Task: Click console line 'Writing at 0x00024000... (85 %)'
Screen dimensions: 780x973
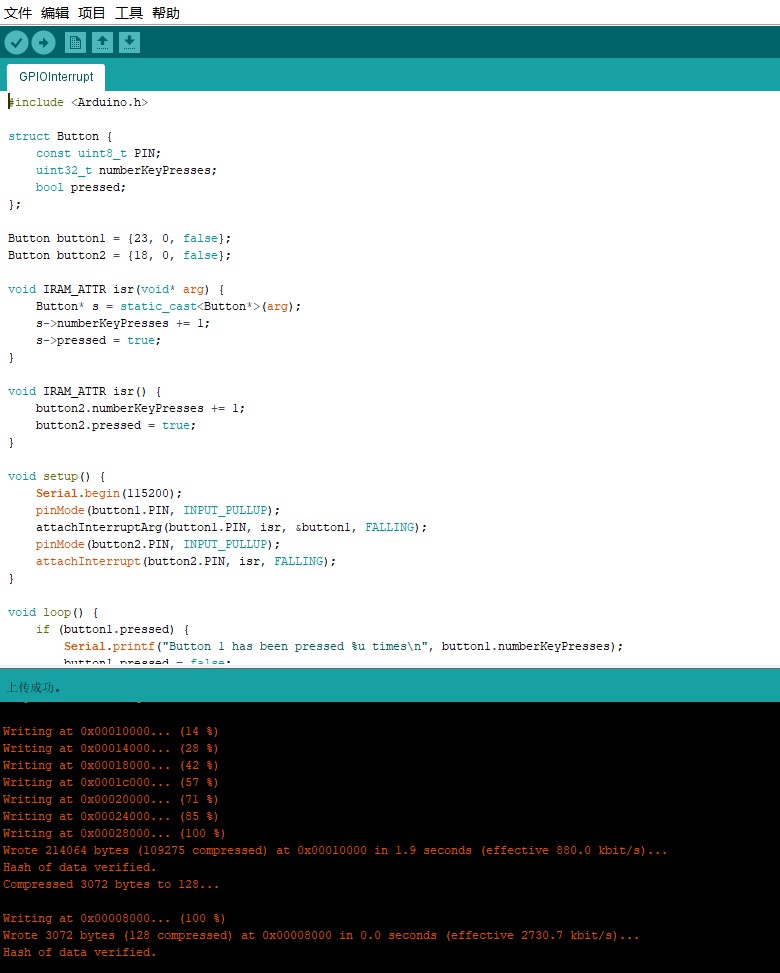Action: coord(110,816)
